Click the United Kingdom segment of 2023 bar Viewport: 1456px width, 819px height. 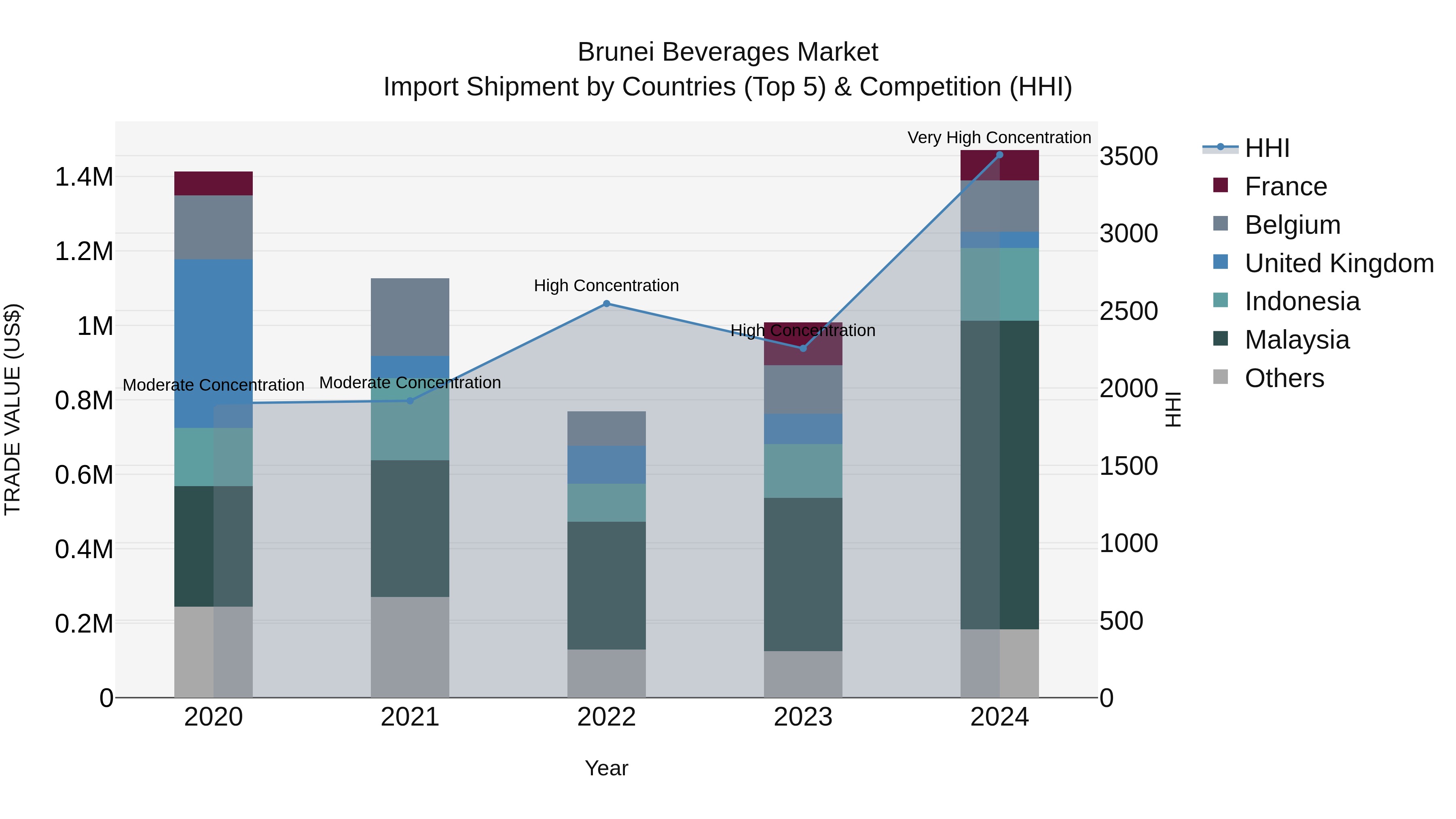pyautogui.click(x=803, y=429)
